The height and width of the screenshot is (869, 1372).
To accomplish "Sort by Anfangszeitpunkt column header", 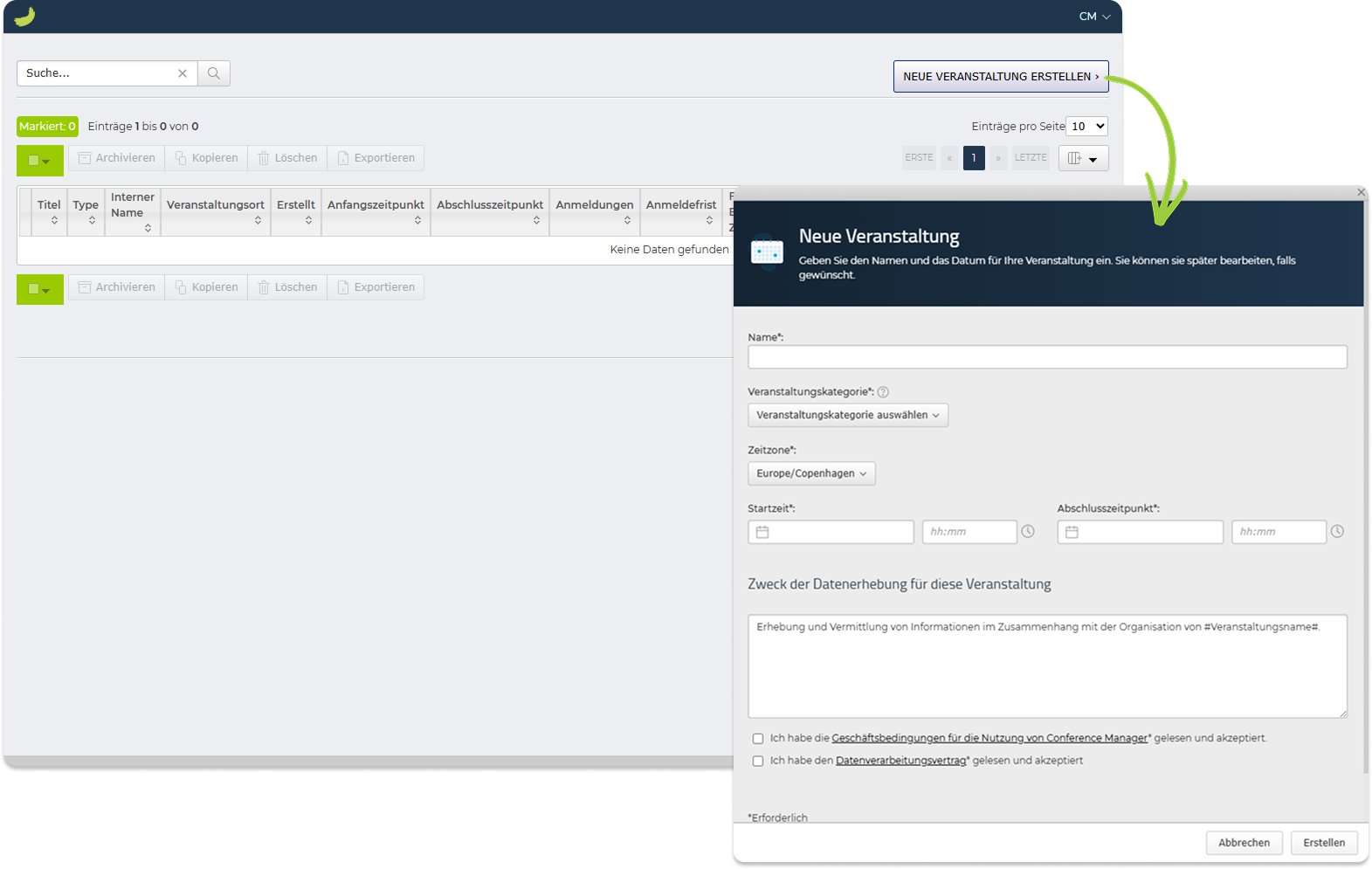I will tap(376, 211).
